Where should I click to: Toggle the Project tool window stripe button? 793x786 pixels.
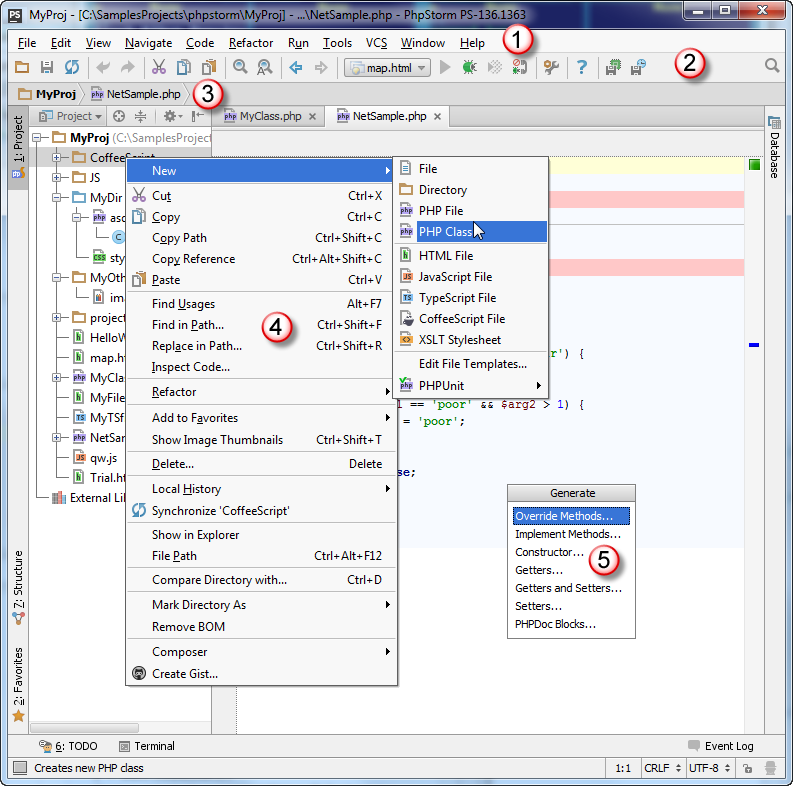[x=18, y=146]
